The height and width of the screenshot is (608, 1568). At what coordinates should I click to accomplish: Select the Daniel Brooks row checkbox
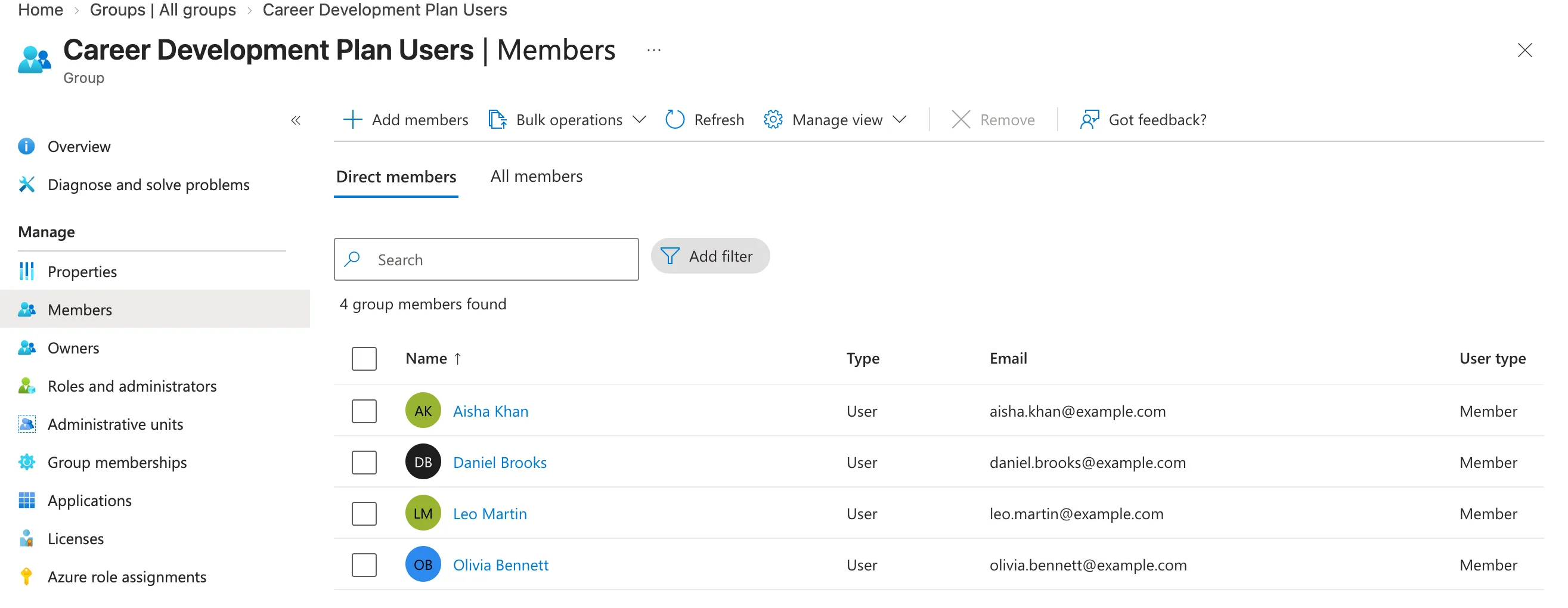(364, 463)
